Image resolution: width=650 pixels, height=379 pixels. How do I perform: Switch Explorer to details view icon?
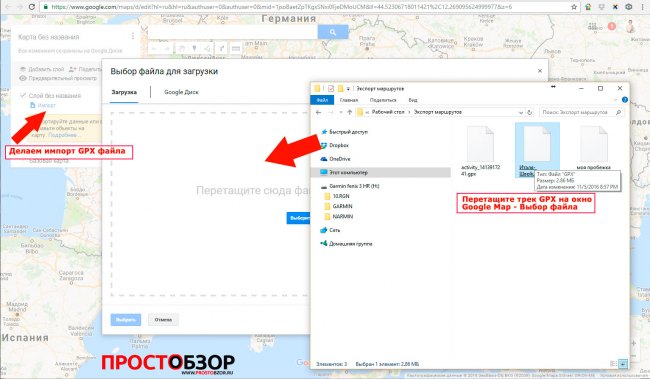click(614, 364)
